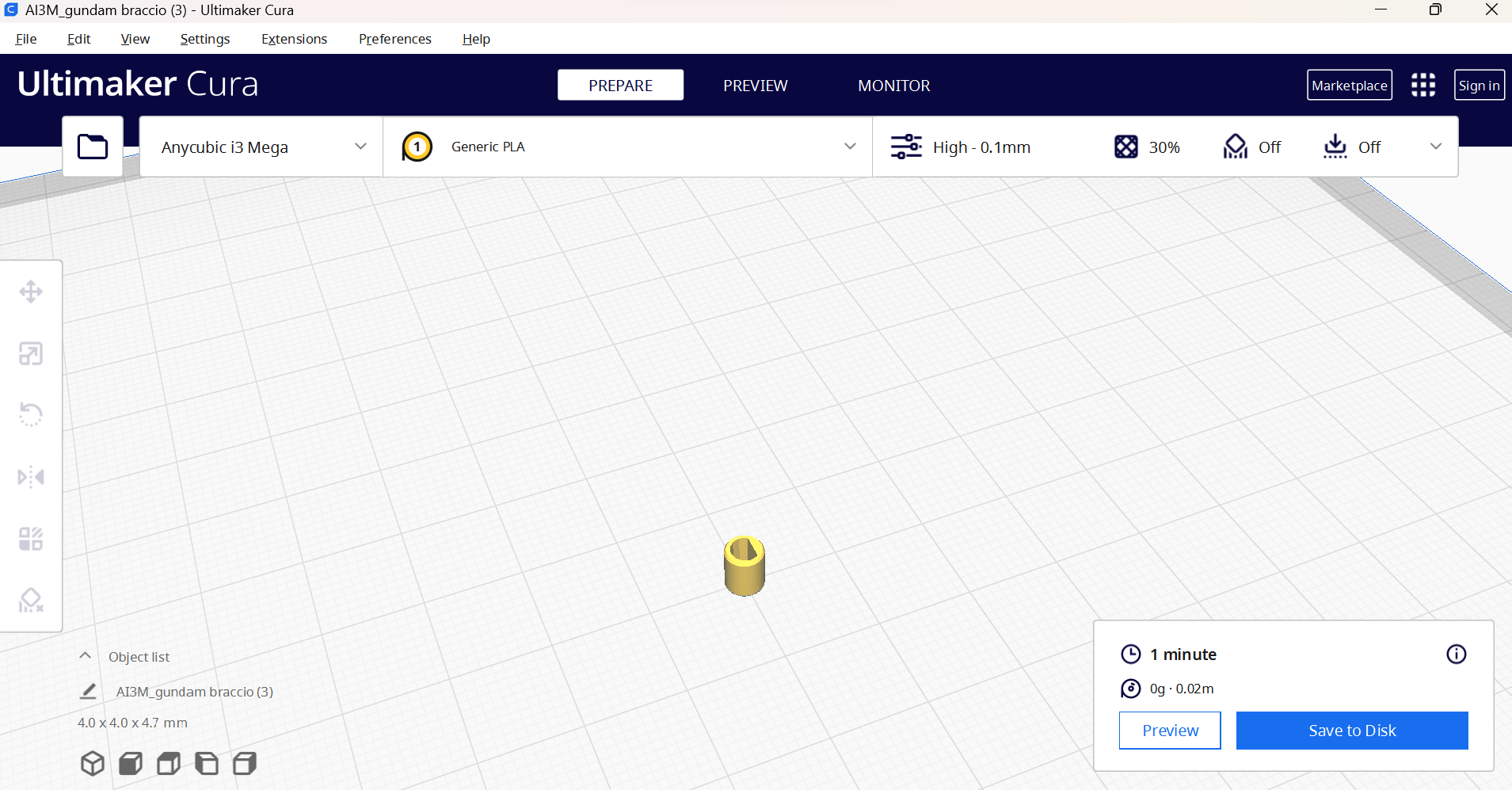Image resolution: width=1512 pixels, height=790 pixels.
Task: Click the print time clock icon
Action: click(x=1130, y=654)
